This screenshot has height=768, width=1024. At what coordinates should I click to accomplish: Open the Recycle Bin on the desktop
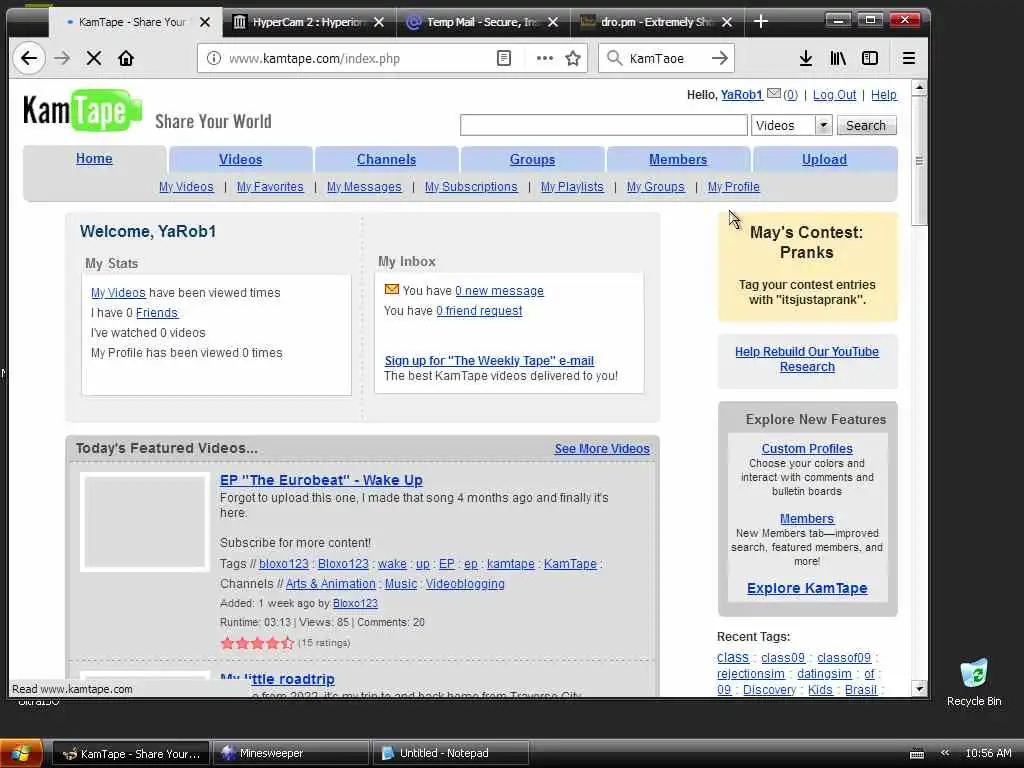click(x=974, y=682)
